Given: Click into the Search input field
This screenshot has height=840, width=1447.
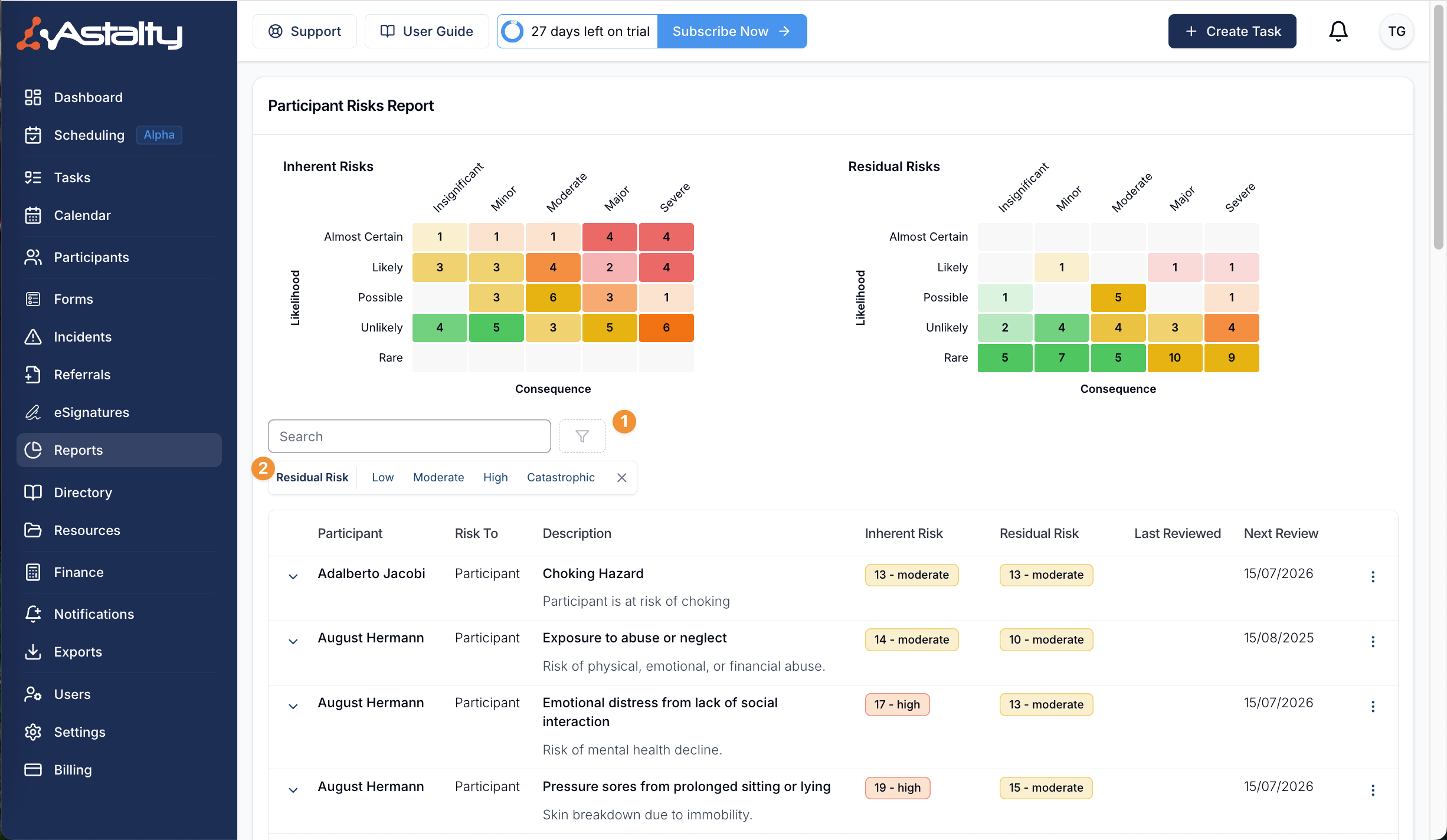Looking at the screenshot, I should [409, 437].
